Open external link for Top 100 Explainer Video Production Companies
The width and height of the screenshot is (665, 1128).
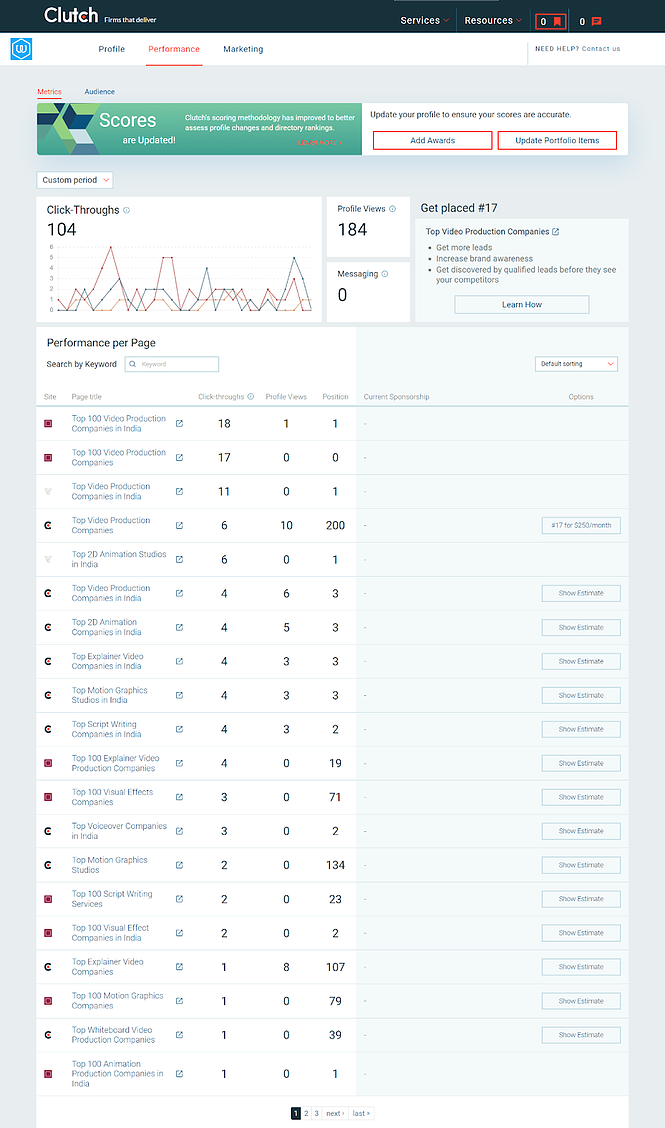pos(179,763)
